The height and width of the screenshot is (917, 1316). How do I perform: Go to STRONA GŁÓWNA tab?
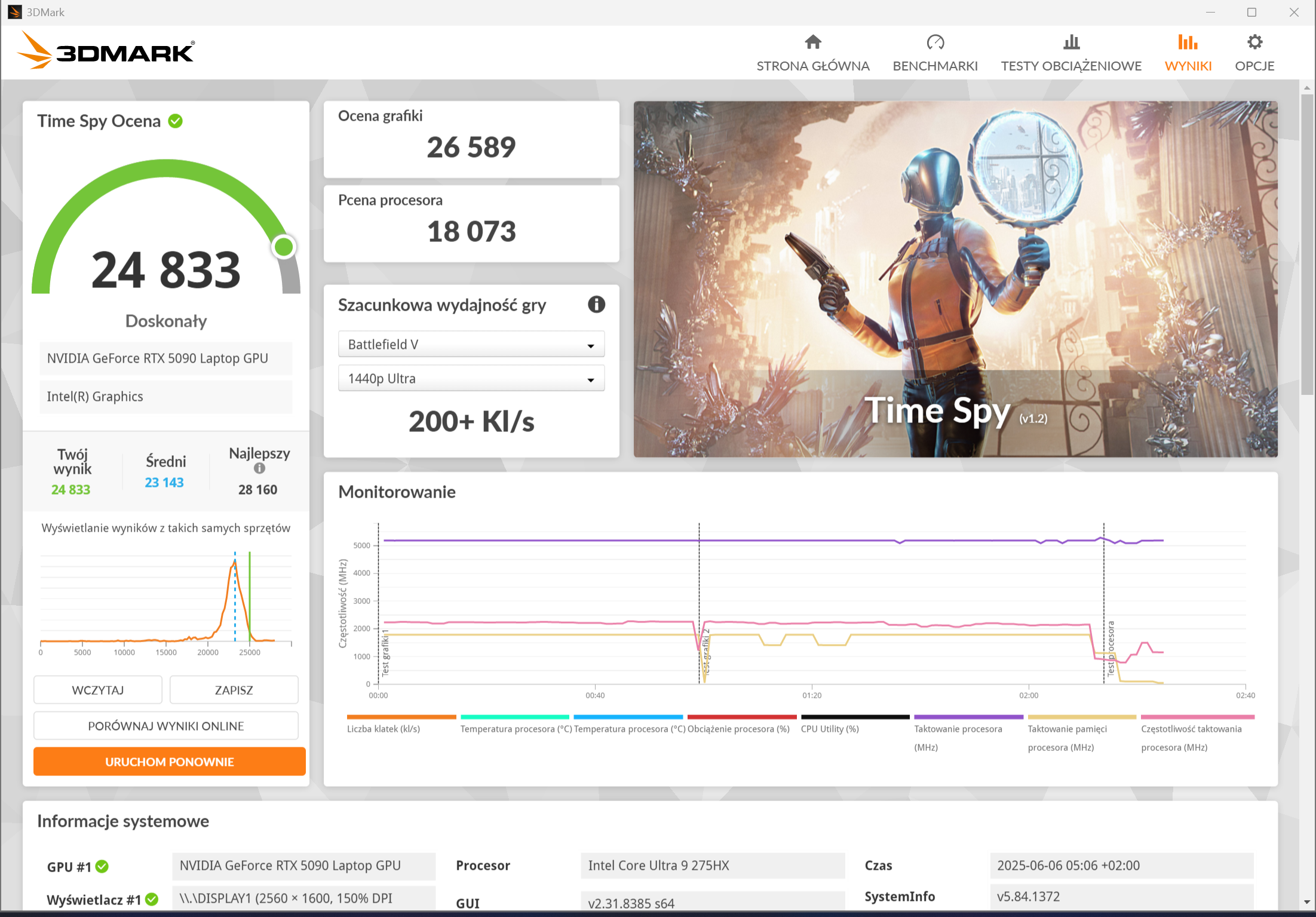coord(813,66)
